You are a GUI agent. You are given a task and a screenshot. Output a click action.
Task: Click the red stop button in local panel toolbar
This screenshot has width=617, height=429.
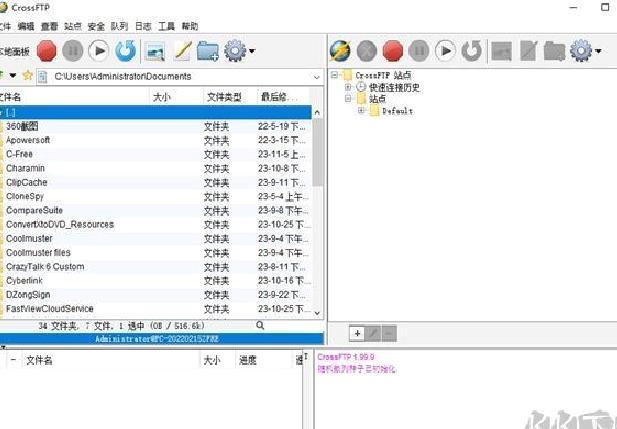pyautogui.click(x=47, y=51)
